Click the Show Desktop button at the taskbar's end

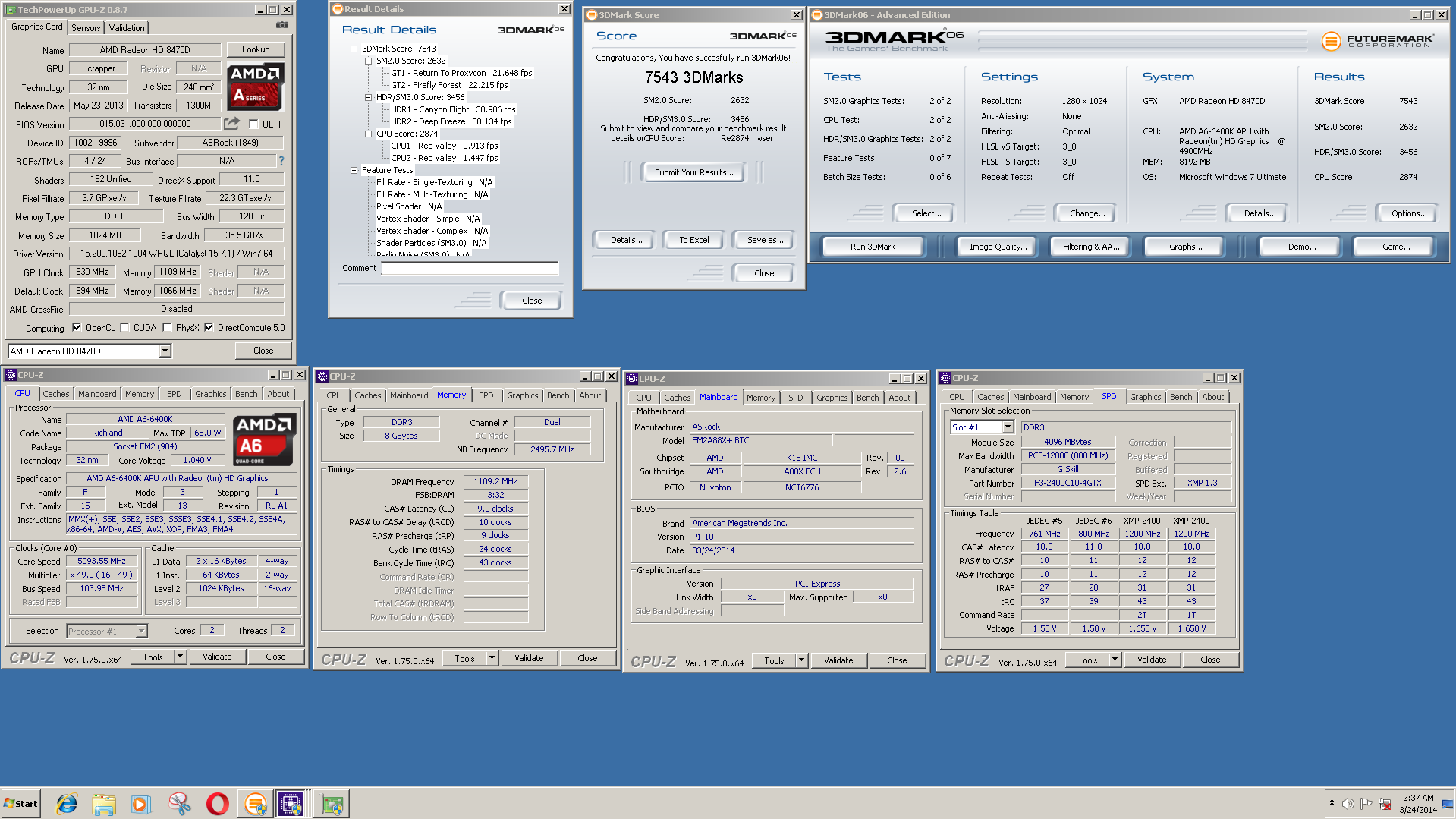[1448, 804]
